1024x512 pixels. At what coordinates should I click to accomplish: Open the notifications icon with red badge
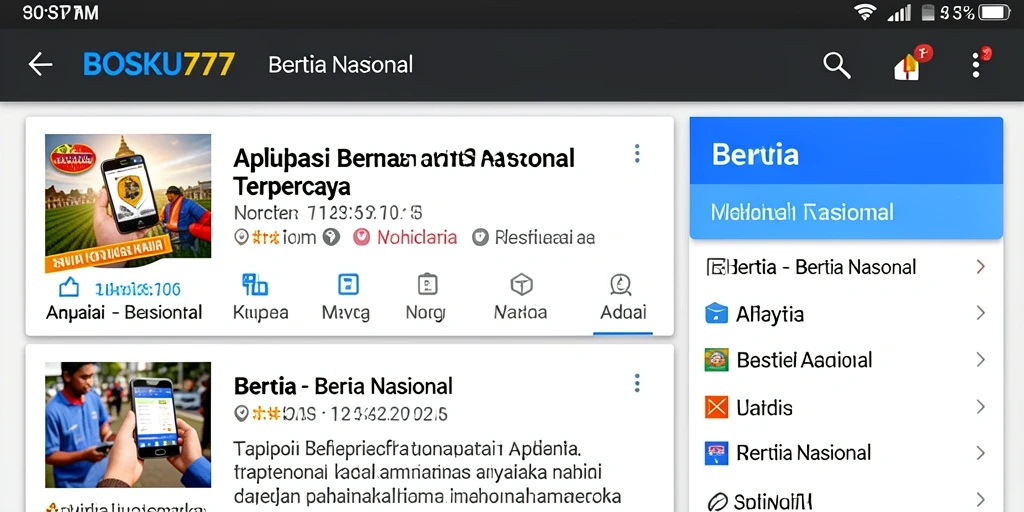[x=912, y=64]
